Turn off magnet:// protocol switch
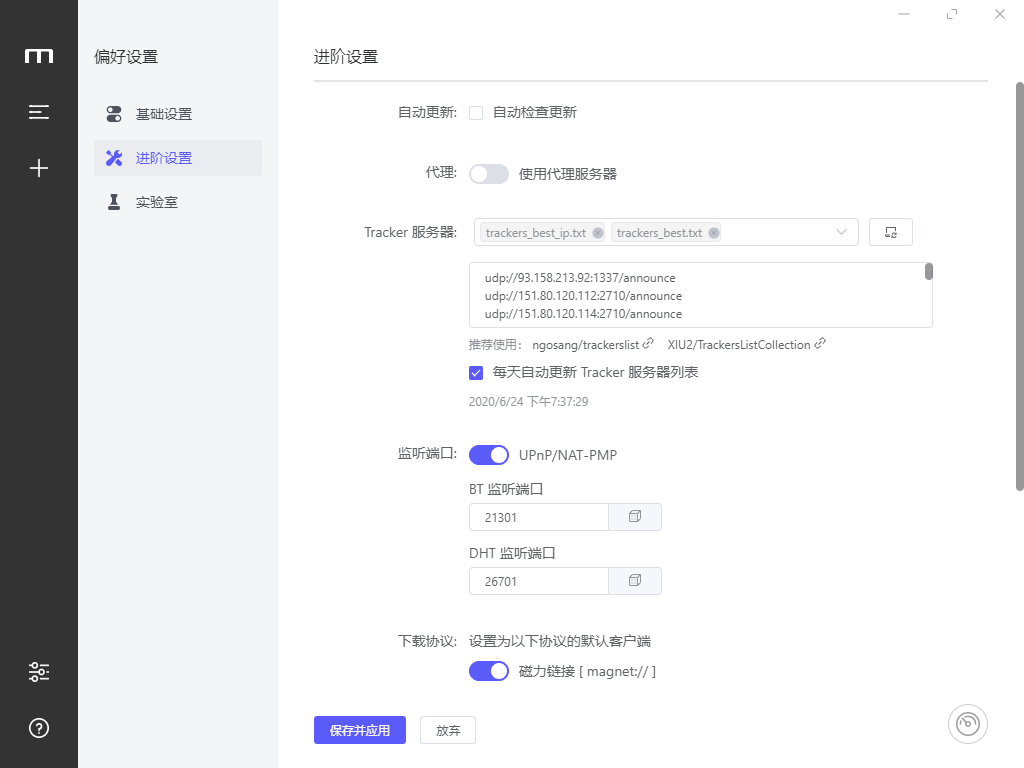This screenshot has width=1024, height=768. 488,671
